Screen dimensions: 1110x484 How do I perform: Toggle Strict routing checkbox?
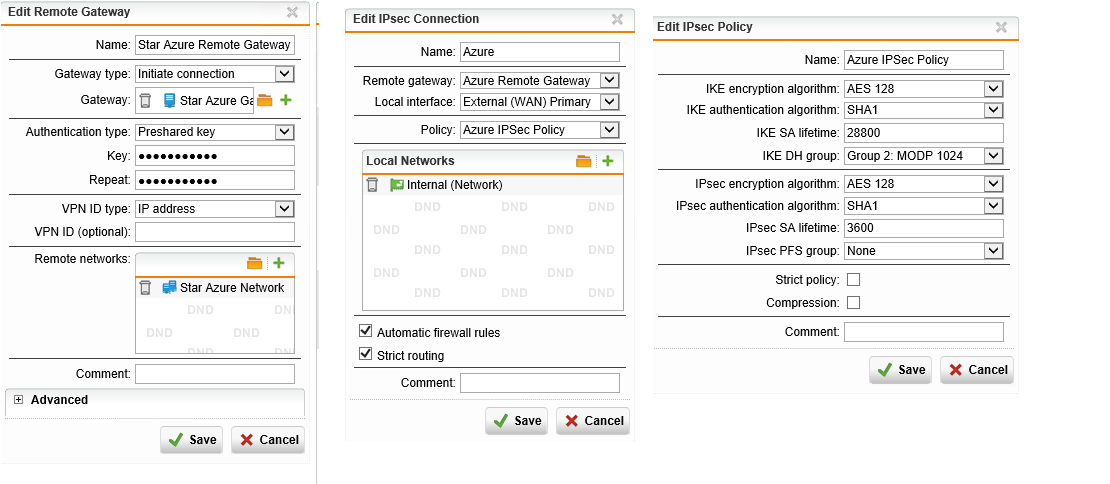tap(365, 355)
